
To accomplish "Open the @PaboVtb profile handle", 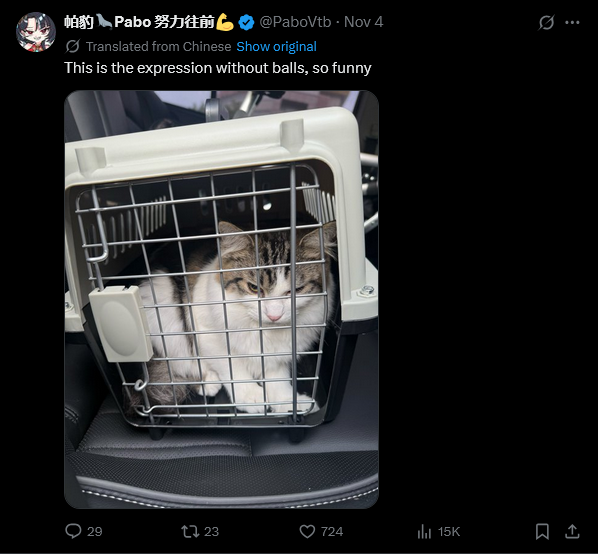I will pyautogui.click(x=295, y=22).
